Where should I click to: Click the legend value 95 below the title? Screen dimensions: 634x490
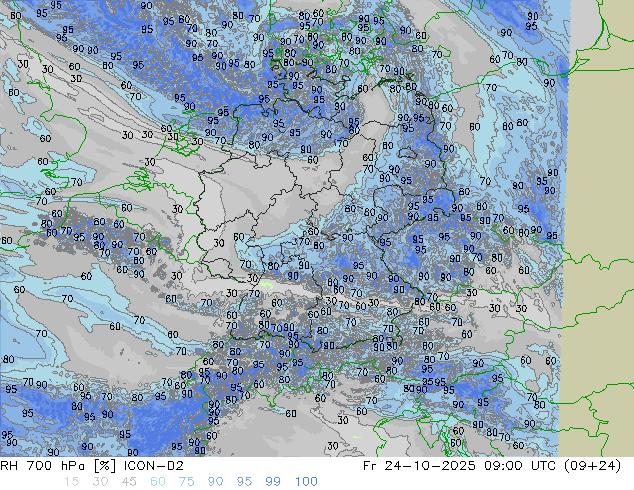(x=244, y=482)
